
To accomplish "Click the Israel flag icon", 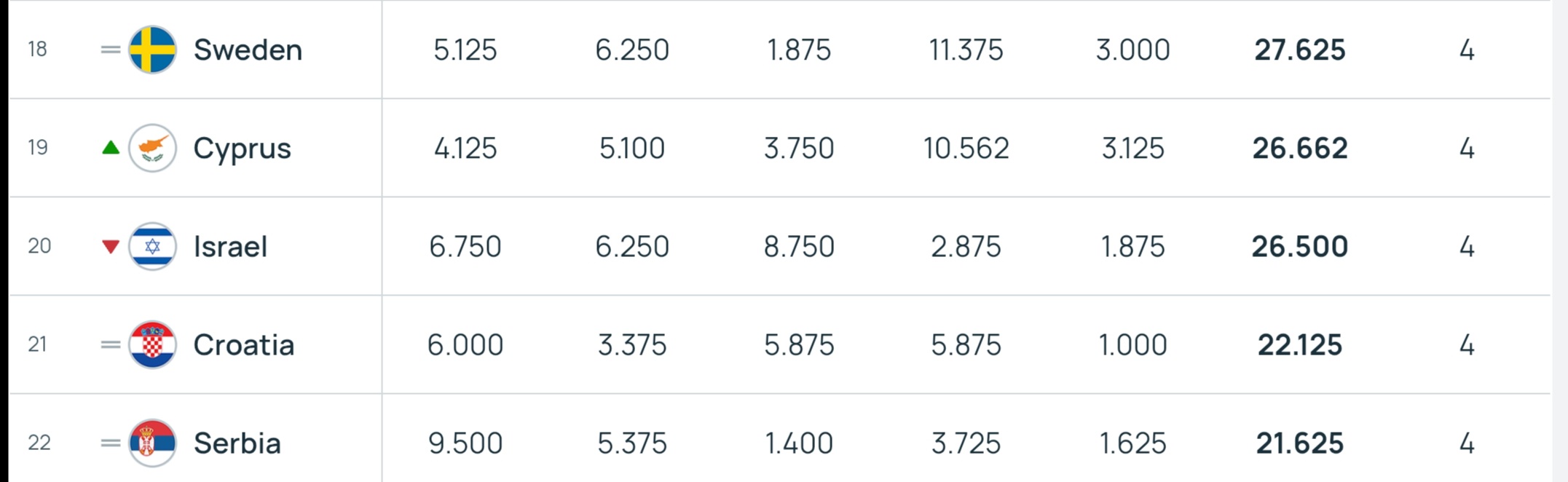I will (x=152, y=246).
